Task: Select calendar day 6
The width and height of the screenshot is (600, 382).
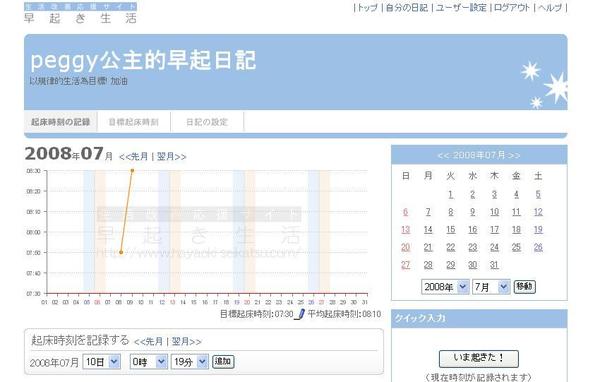Action: [406, 212]
